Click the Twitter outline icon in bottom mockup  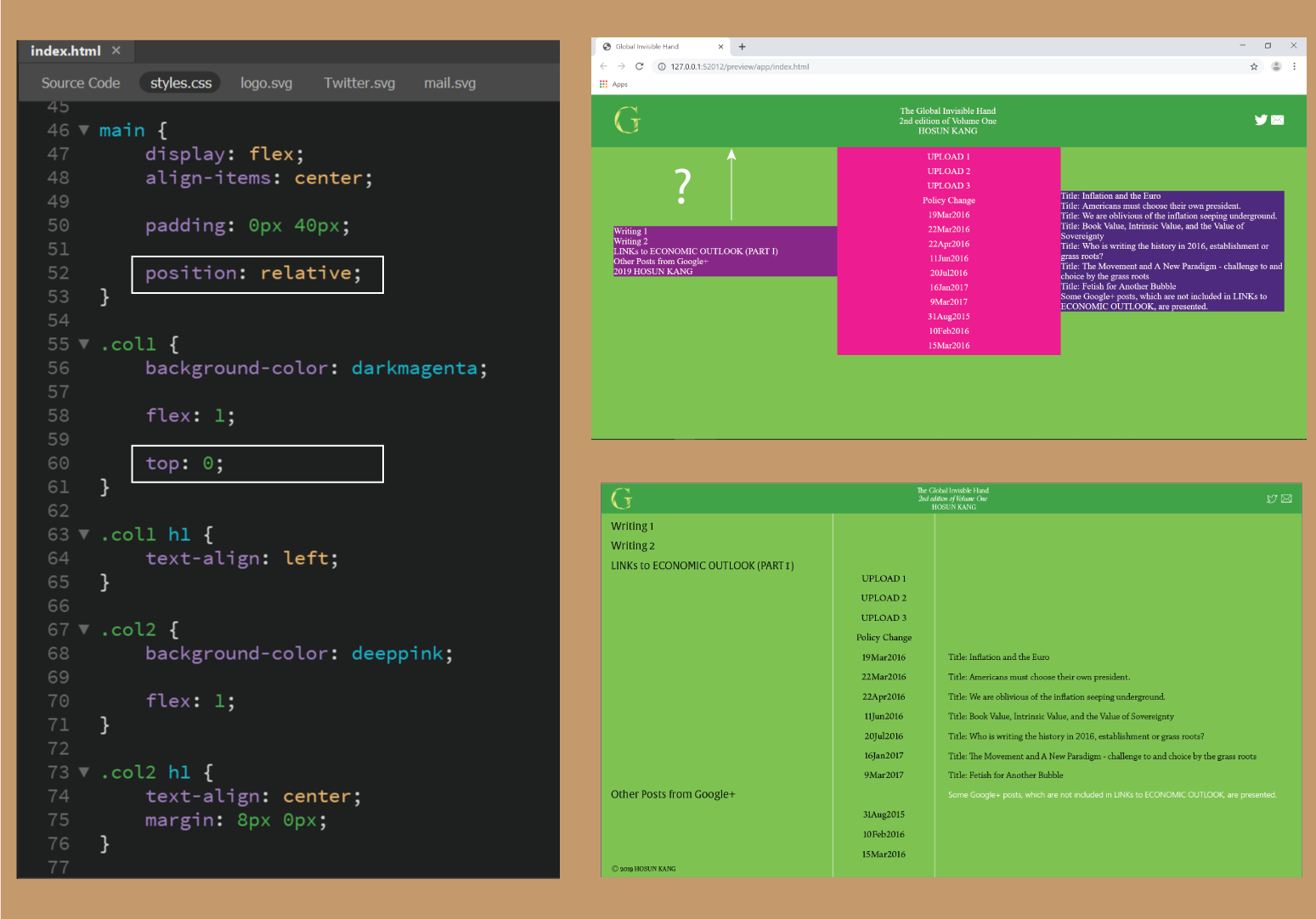click(x=1272, y=499)
